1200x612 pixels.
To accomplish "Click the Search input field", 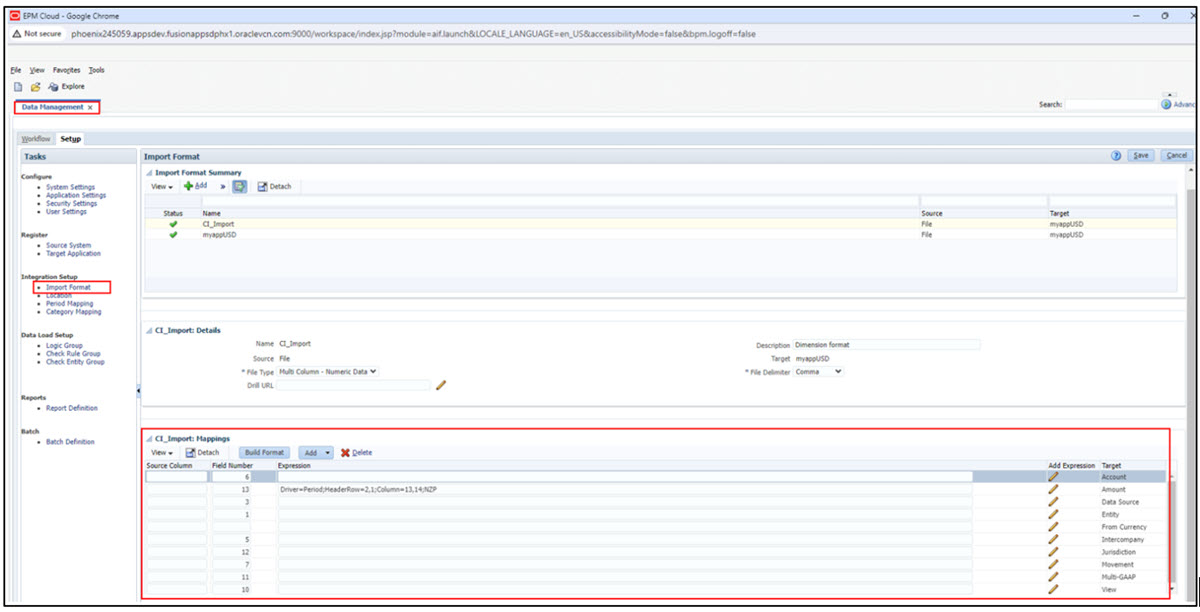I will [1110, 104].
